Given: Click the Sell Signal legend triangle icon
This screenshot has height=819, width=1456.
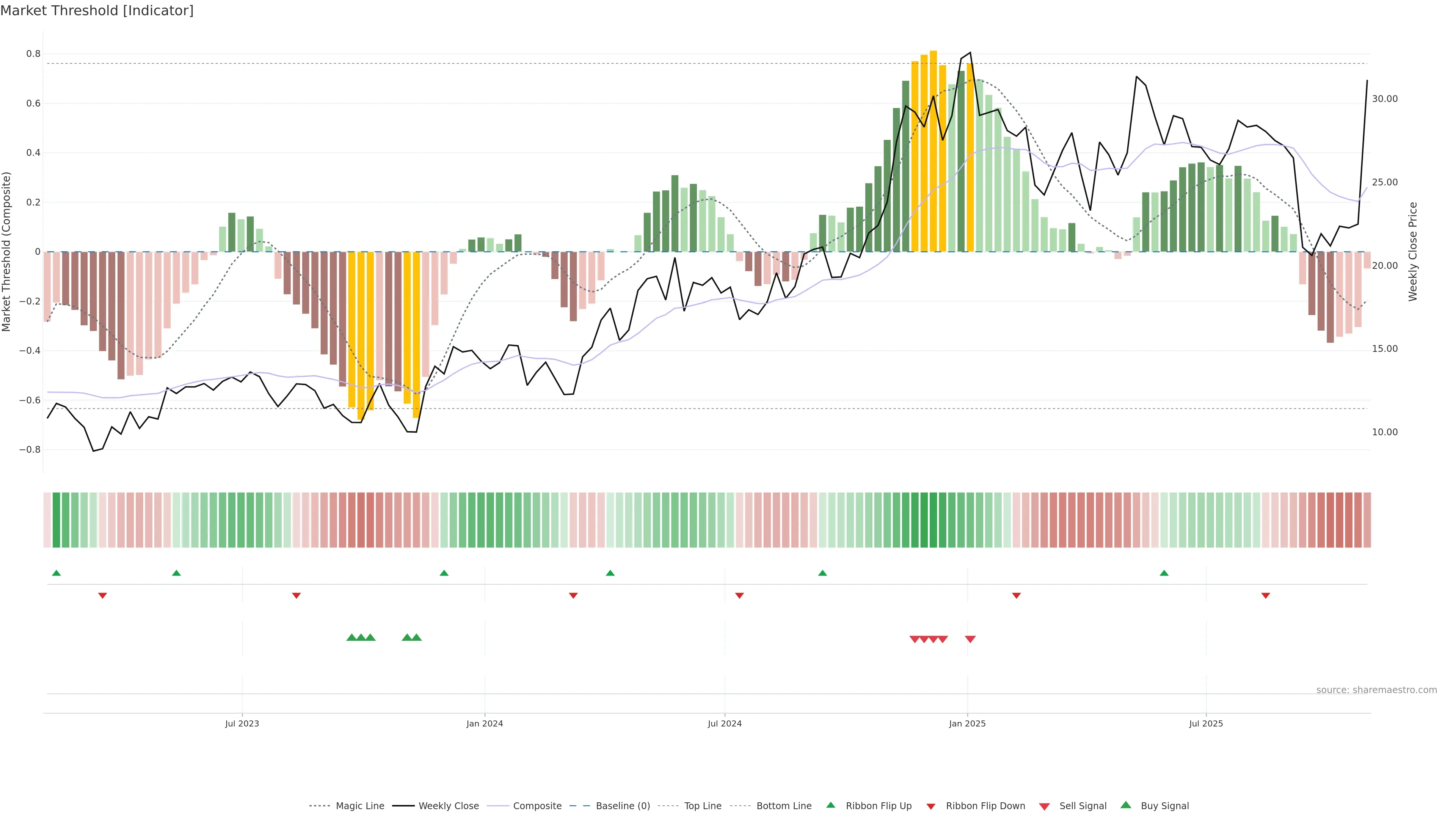Looking at the screenshot, I should click(1044, 806).
